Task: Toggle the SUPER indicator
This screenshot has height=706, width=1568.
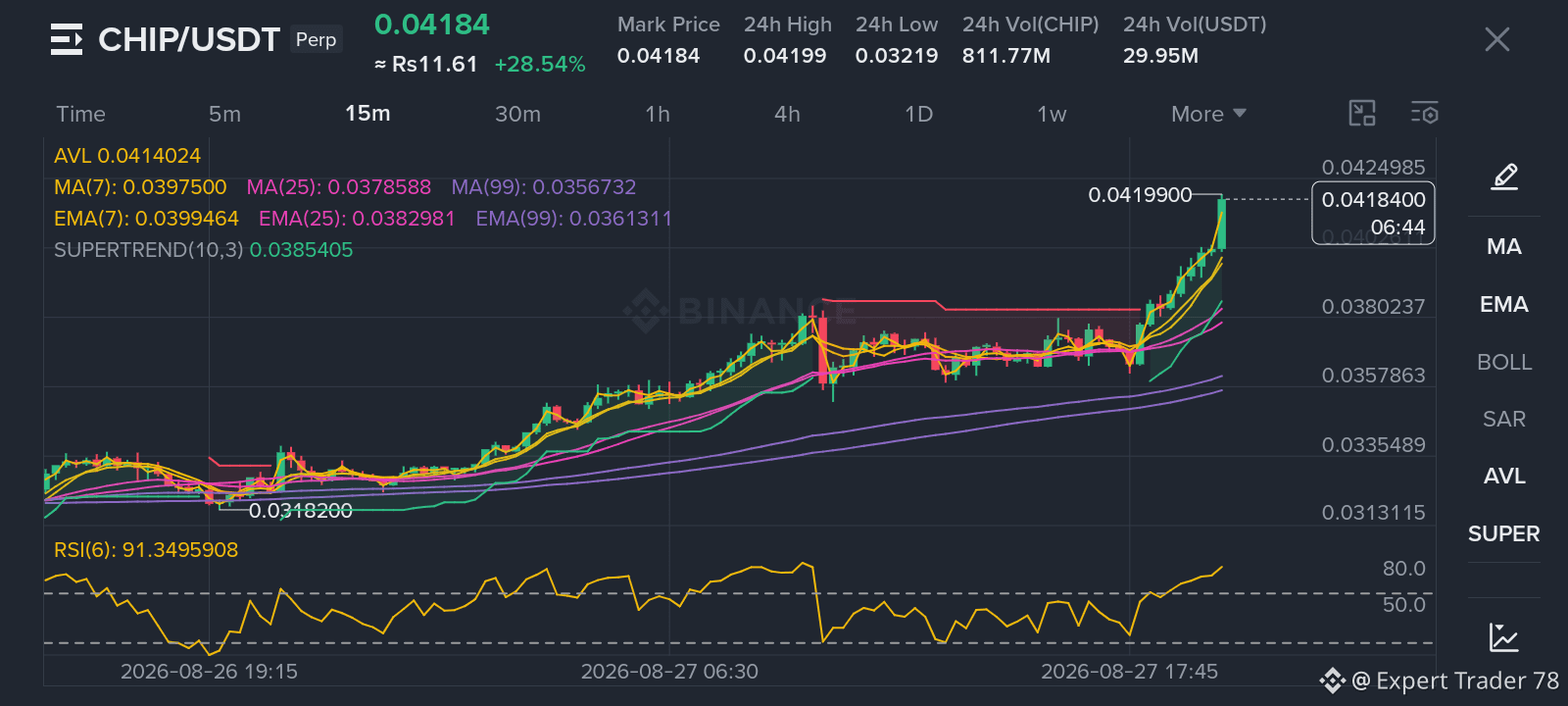Action: coord(1504,533)
